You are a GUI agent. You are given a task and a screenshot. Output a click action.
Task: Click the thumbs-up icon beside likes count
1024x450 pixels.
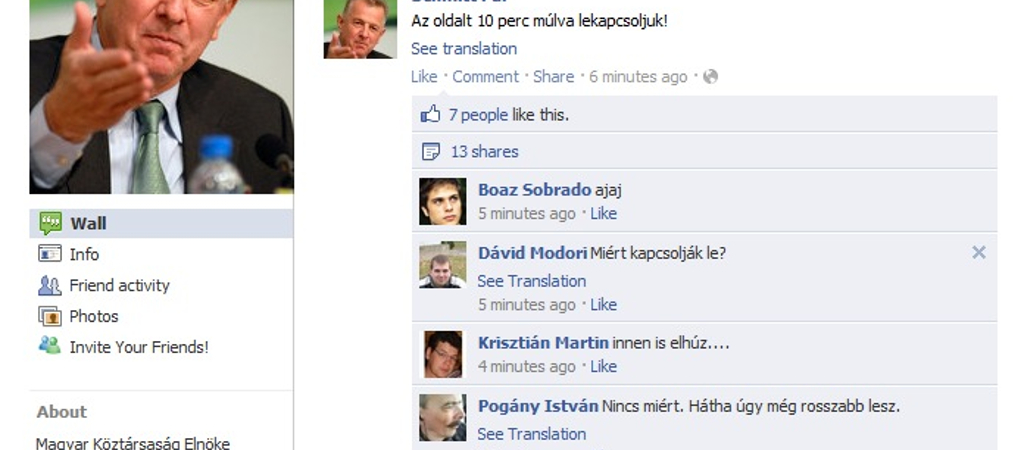click(x=430, y=115)
